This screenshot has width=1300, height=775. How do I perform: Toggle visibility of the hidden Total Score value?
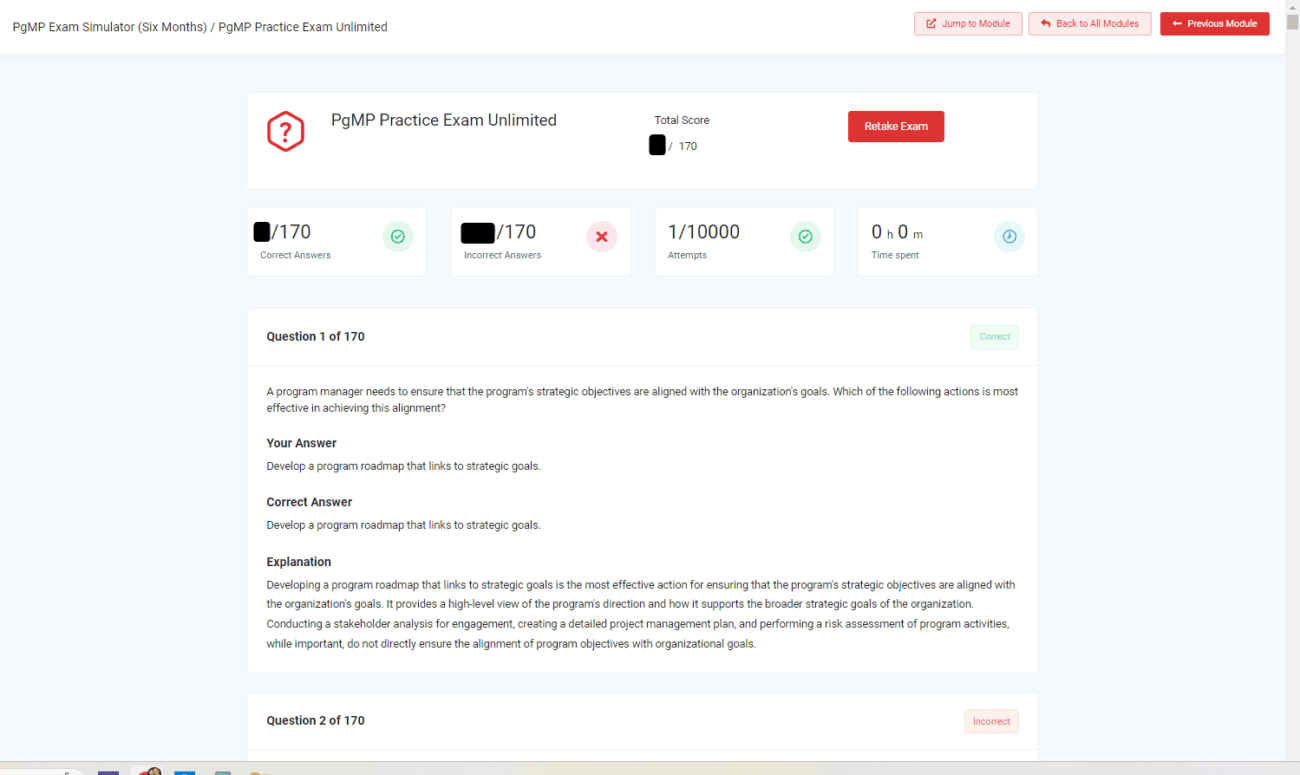coord(657,145)
